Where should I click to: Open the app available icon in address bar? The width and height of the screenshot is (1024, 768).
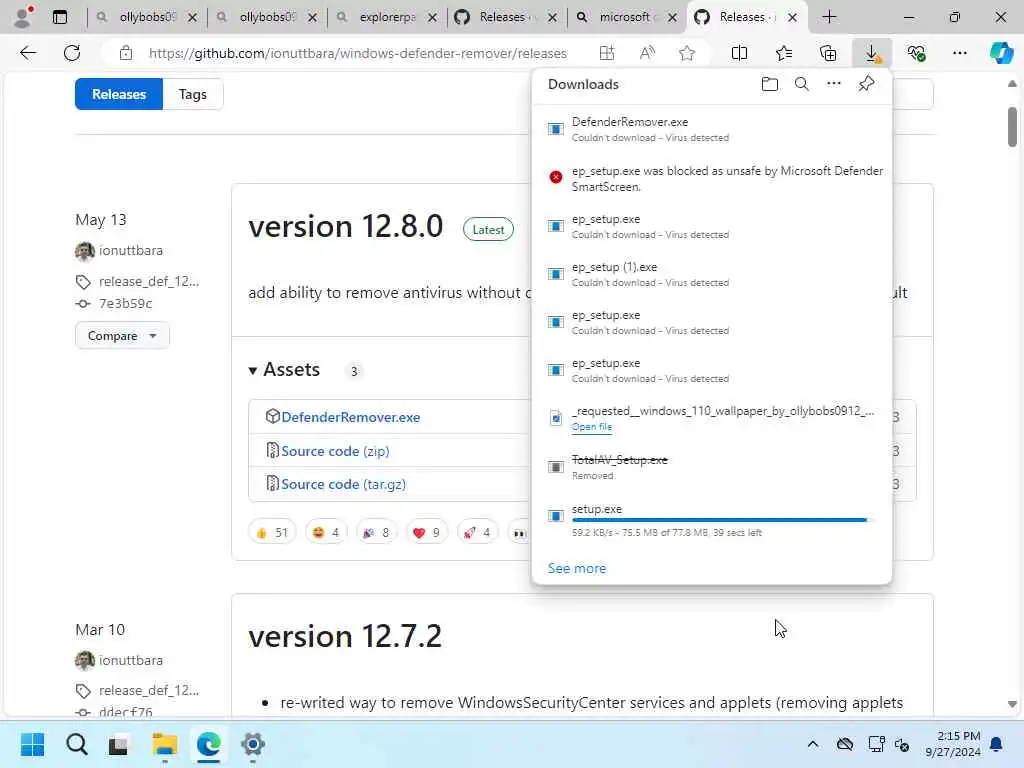pos(607,53)
